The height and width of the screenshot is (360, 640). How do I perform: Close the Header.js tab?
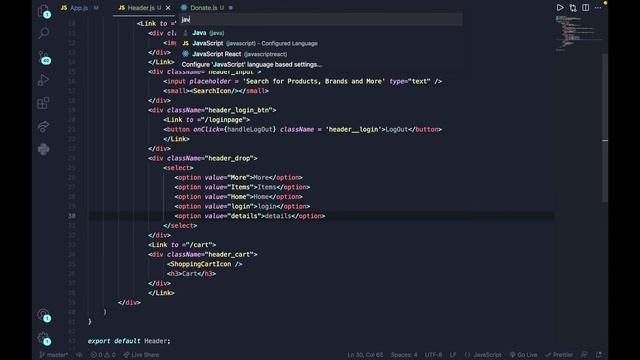point(168,8)
